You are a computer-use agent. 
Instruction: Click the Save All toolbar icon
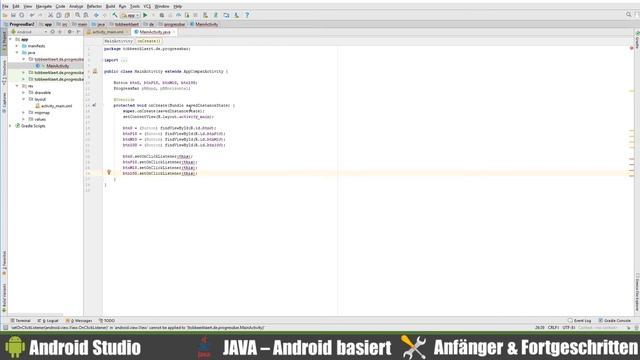coord(13,15)
